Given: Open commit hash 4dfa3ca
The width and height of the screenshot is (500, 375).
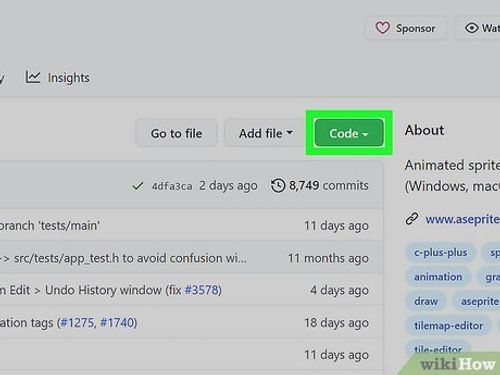Looking at the screenshot, I should pyautogui.click(x=172, y=186).
